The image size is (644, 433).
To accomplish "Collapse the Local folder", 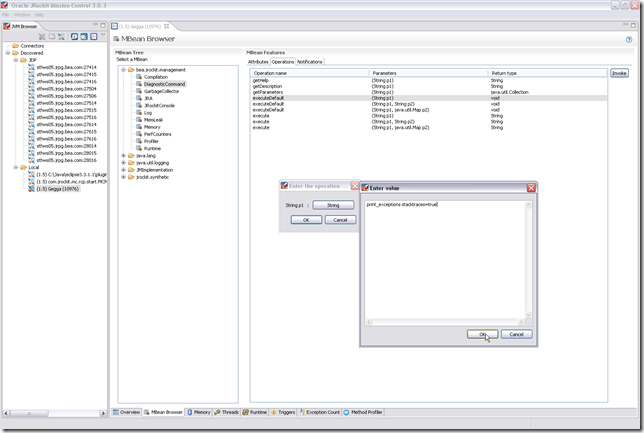I will tap(16, 167).
